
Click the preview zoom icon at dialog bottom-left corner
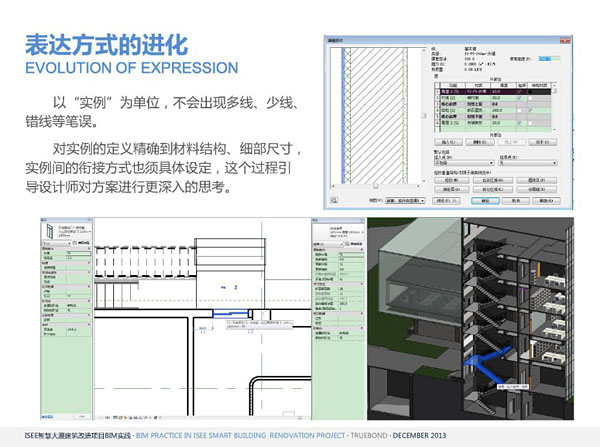(334, 200)
